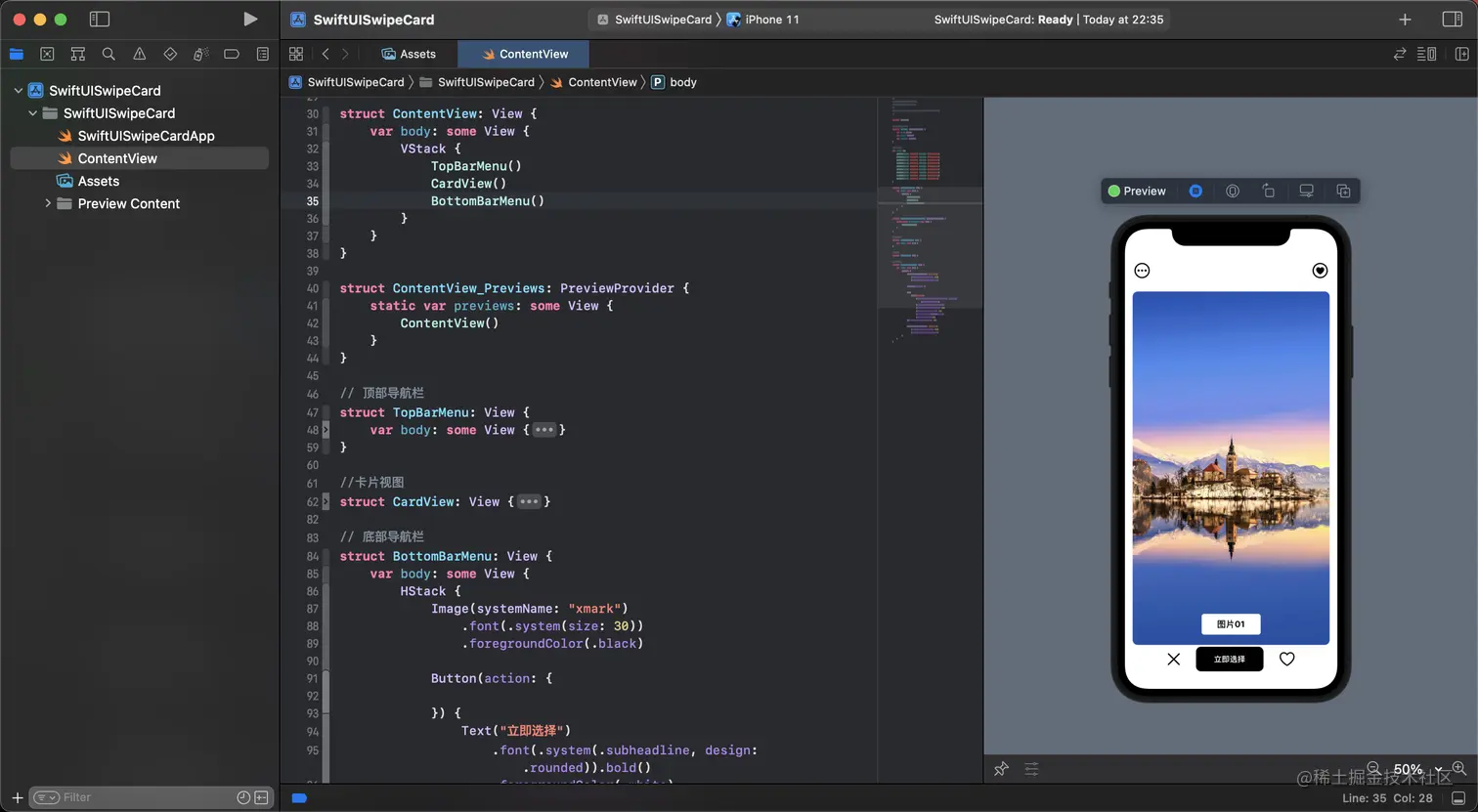1478x812 pixels.
Task: Expand the Preview Content folder
Action: [48, 203]
